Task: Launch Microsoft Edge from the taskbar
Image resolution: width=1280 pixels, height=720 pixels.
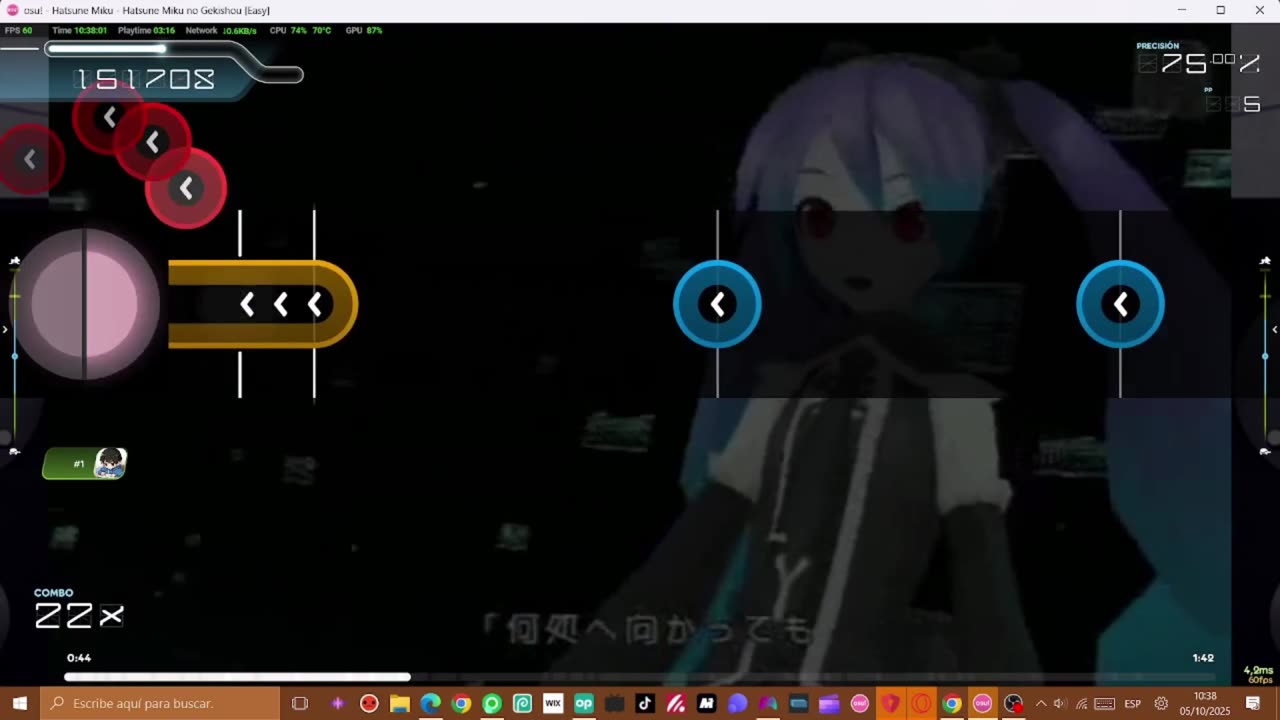Action: pyautogui.click(x=430, y=703)
